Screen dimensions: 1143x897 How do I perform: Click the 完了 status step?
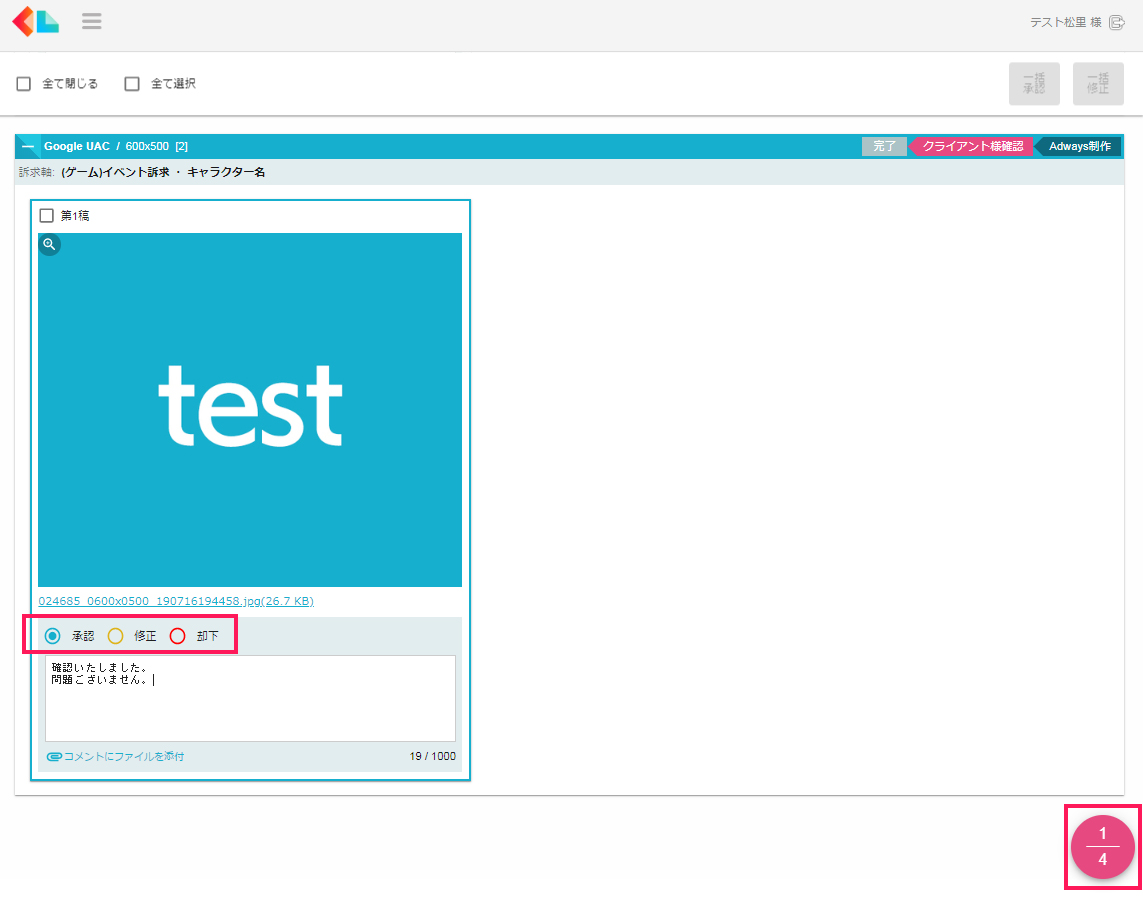click(x=884, y=146)
